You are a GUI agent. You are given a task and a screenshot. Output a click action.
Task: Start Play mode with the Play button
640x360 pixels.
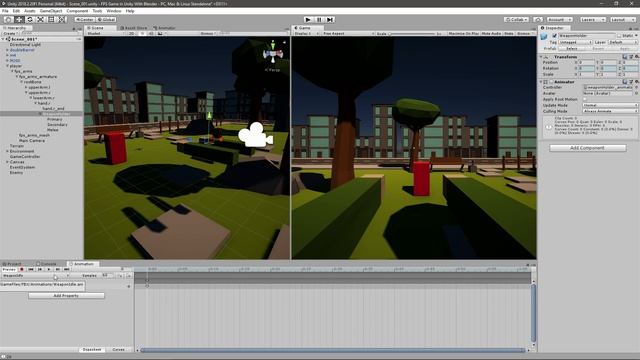click(x=308, y=19)
